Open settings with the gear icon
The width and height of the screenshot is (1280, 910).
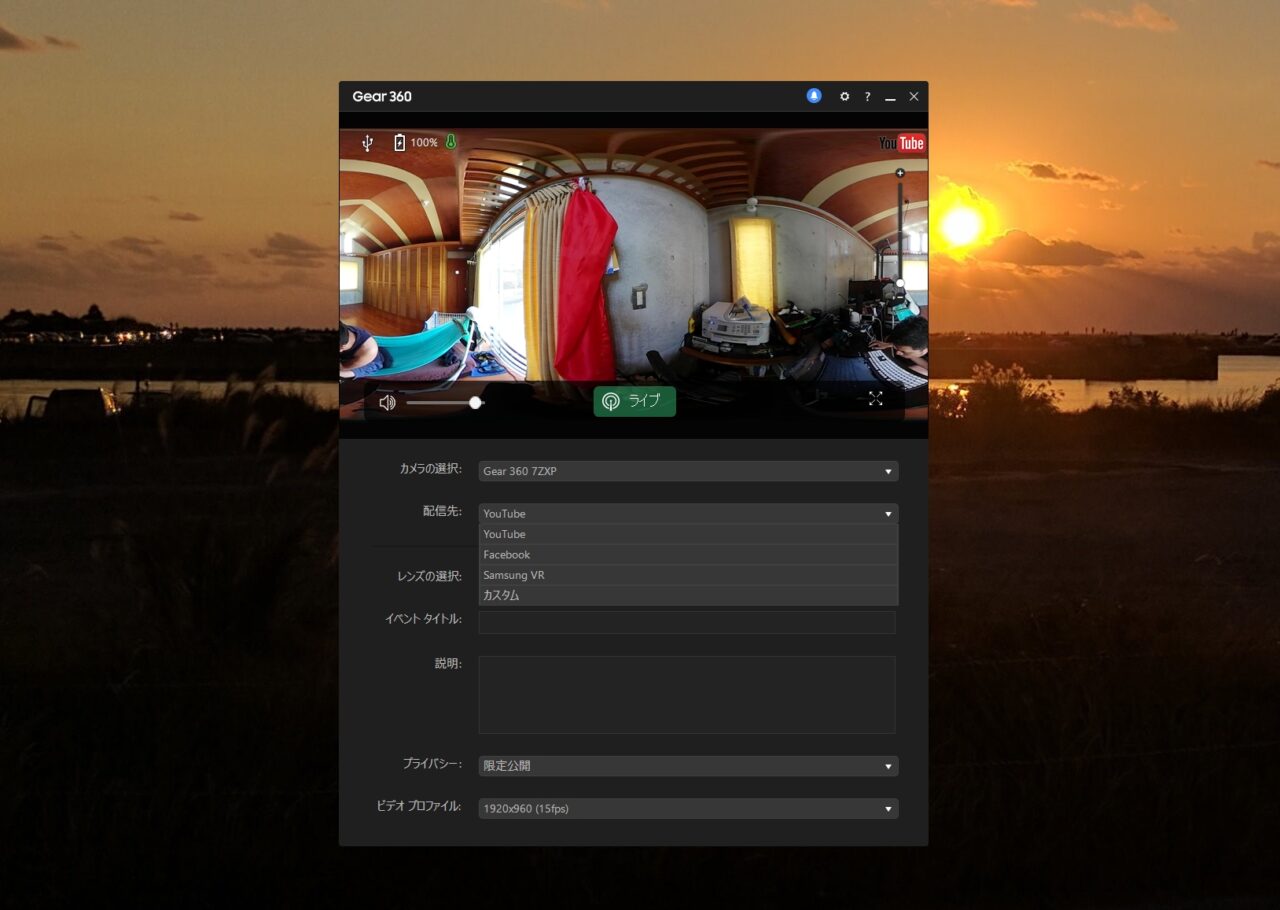tap(844, 97)
